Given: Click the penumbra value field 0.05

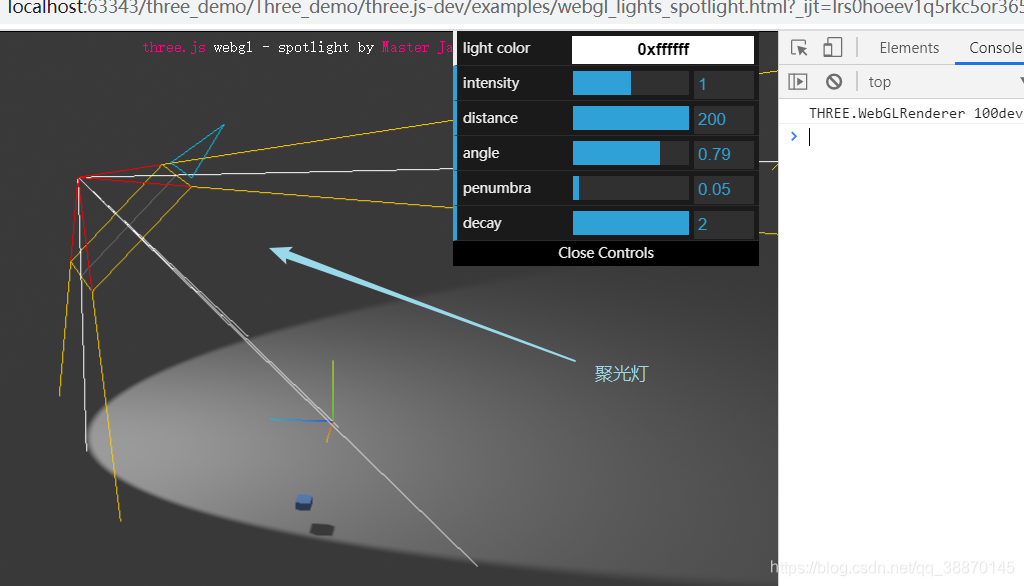Looking at the screenshot, I should 724,189.
